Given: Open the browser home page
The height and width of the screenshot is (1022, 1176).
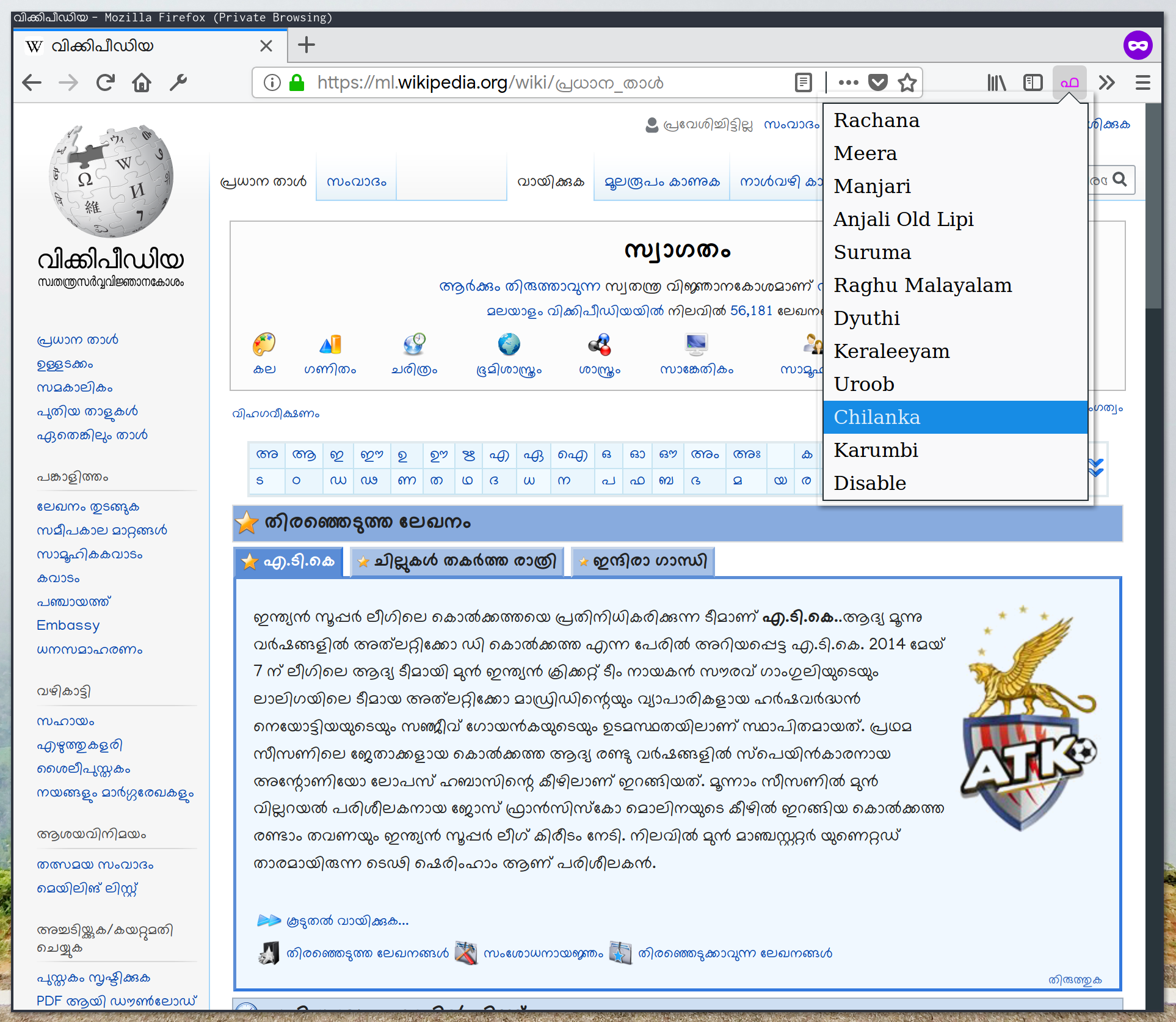Looking at the screenshot, I should click(142, 82).
